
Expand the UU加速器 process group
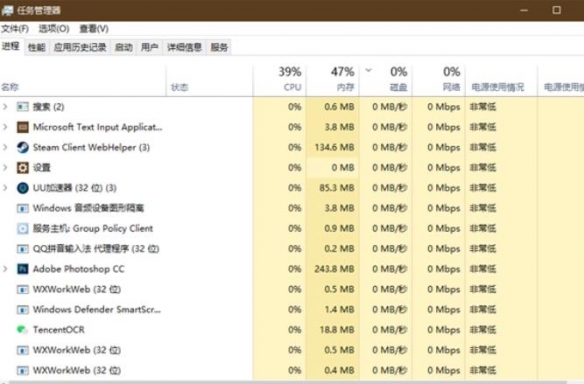[5, 188]
